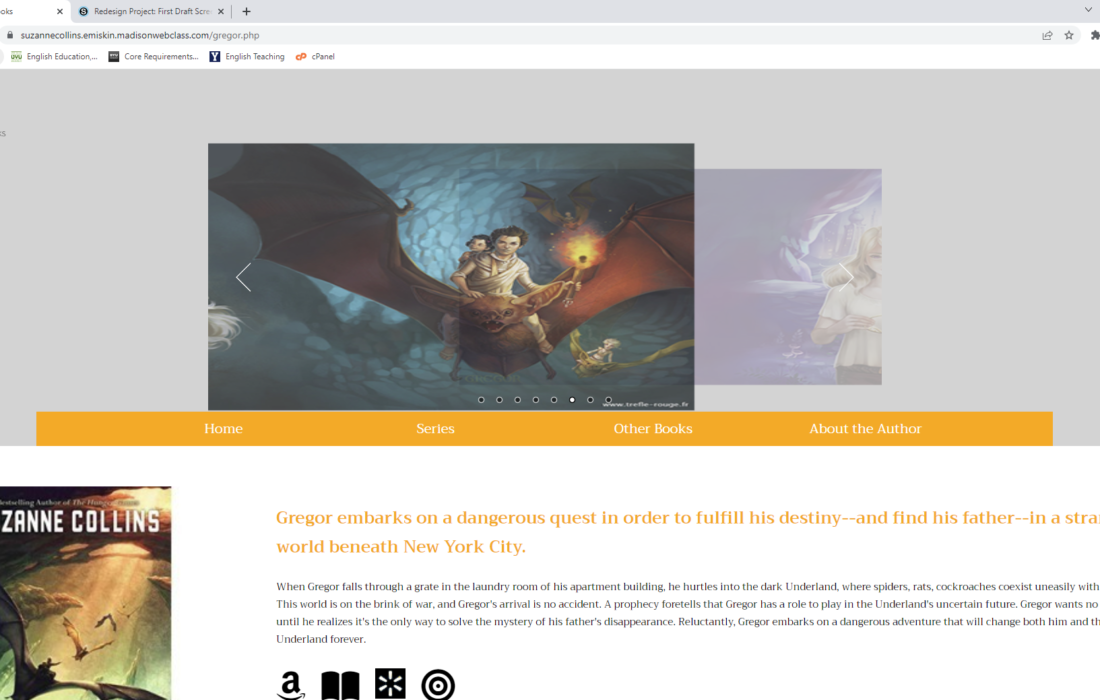
Task: Open the Home navigation item
Action: (x=223, y=429)
